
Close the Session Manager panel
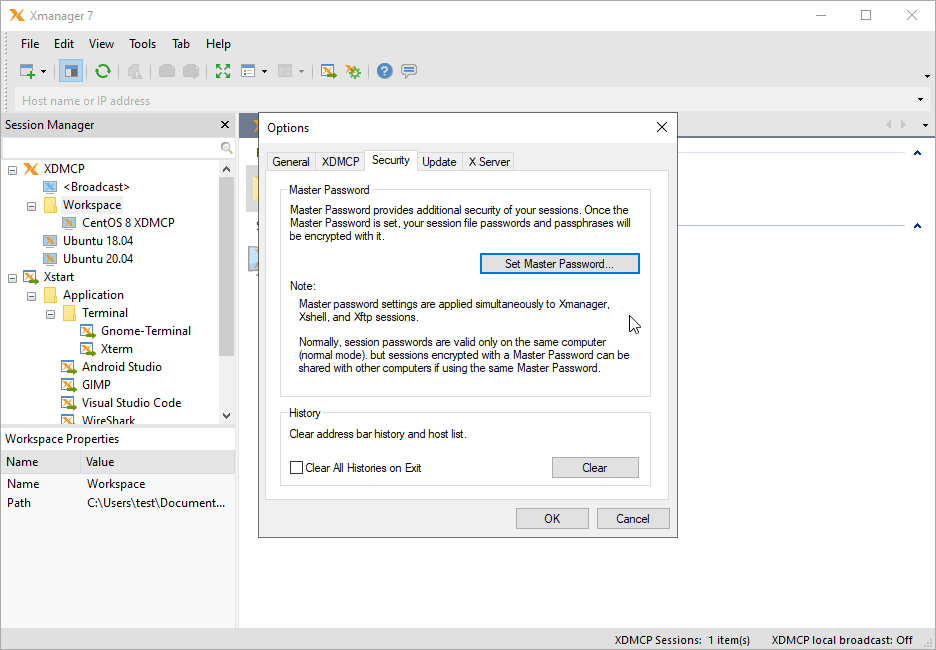(225, 125)
